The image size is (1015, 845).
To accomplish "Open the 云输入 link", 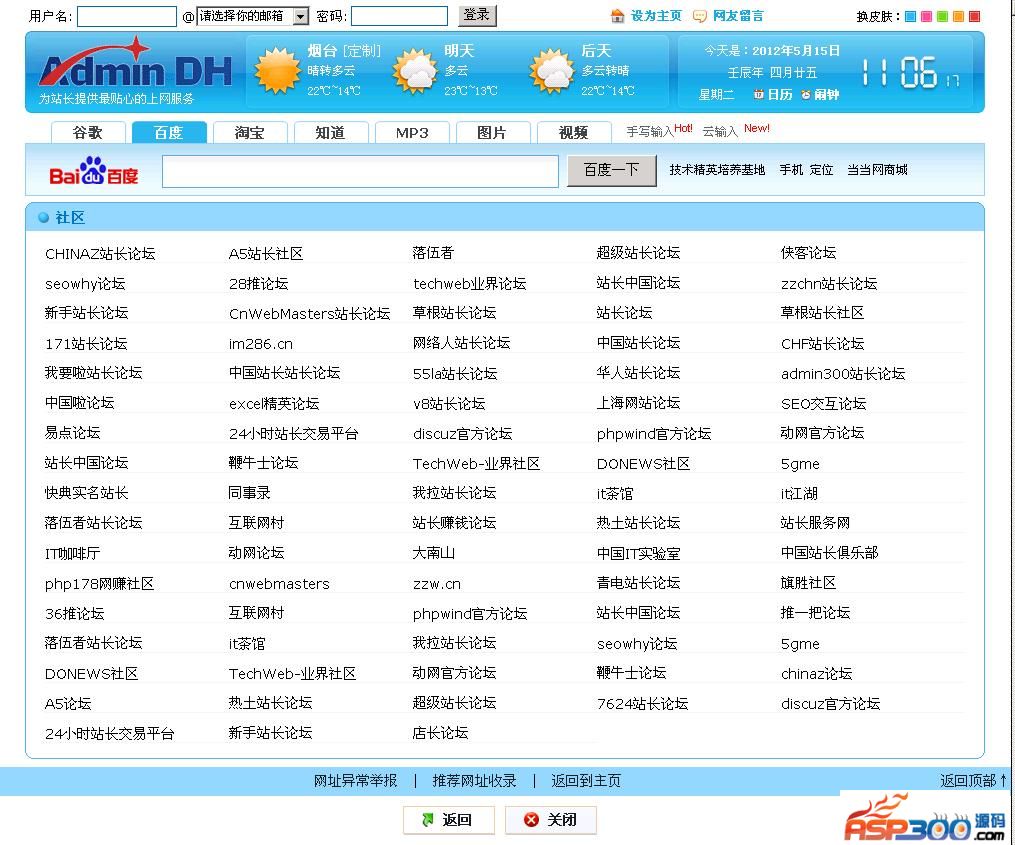I will [720, 131].
